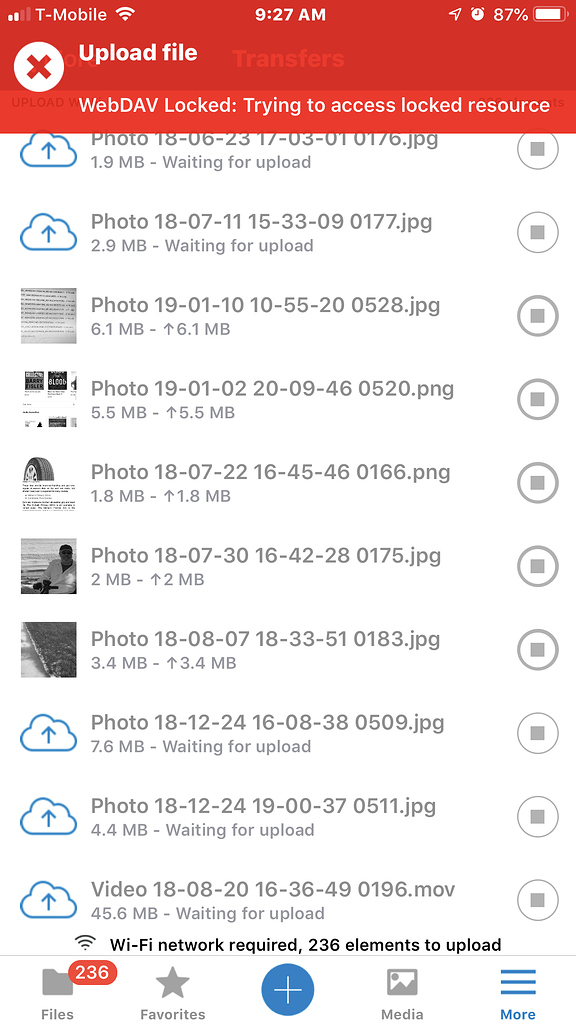Switch to the Transfers tab

point(287,58)
